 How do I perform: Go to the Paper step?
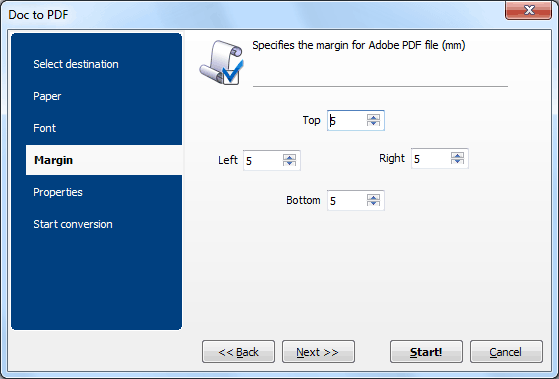[x=47, y=96]
